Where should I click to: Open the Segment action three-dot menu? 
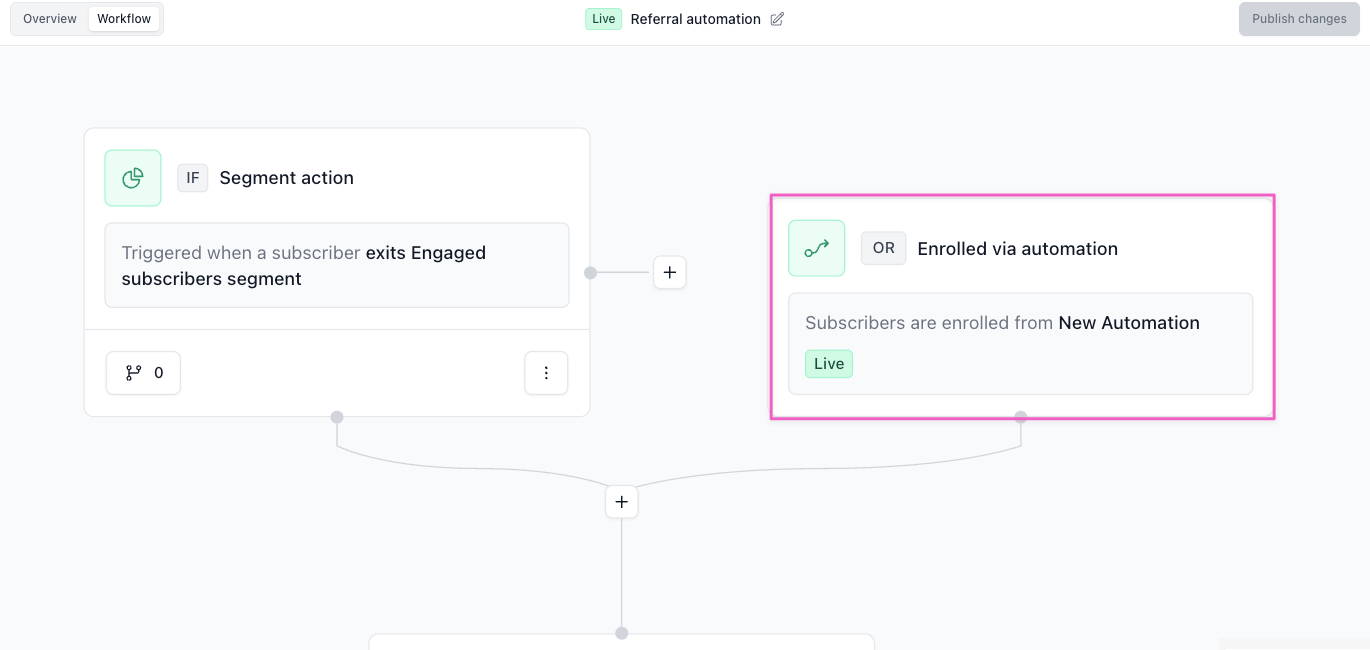point(546,373)
